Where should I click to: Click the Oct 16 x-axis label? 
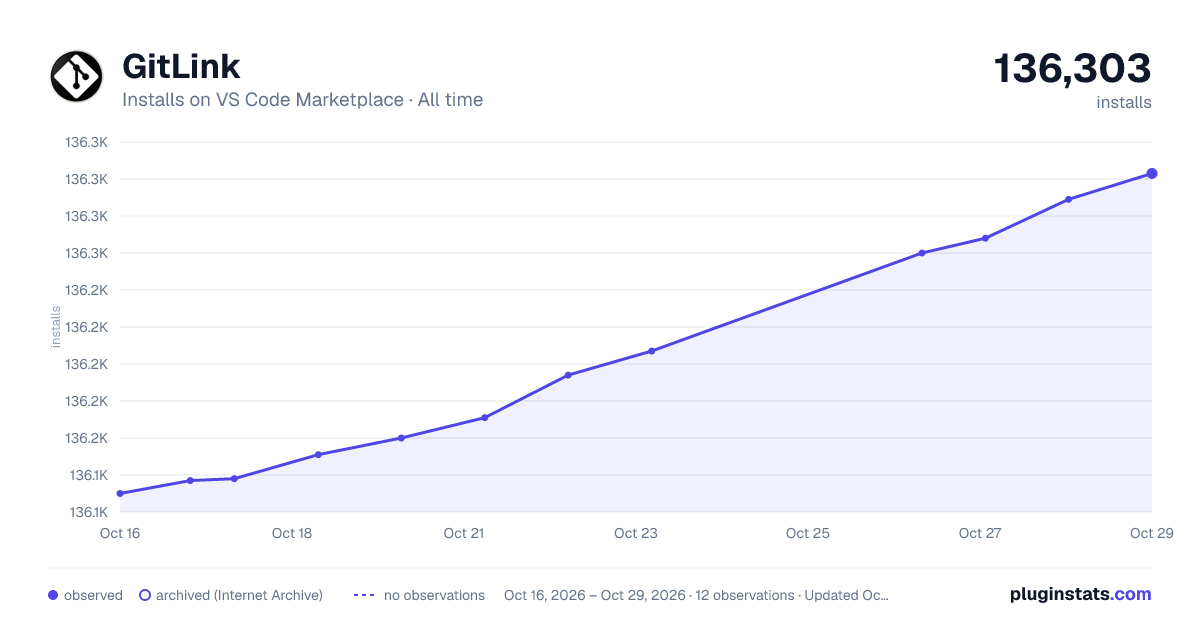point(120,533)
